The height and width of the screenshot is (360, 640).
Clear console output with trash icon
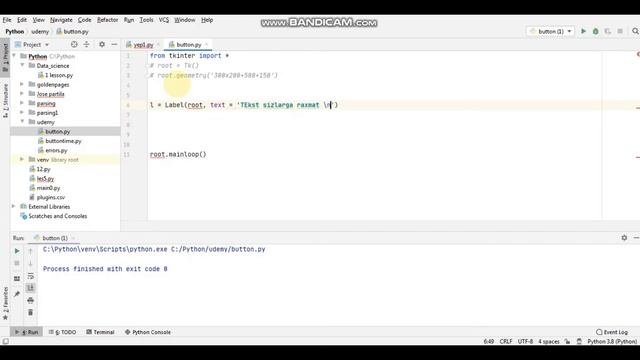pyautogui.click(x=31, y=313)
